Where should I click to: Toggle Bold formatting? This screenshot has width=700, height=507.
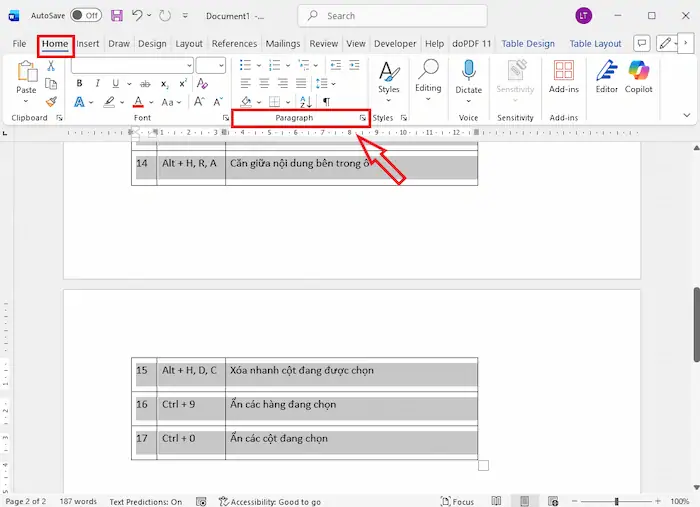point(80,84)
